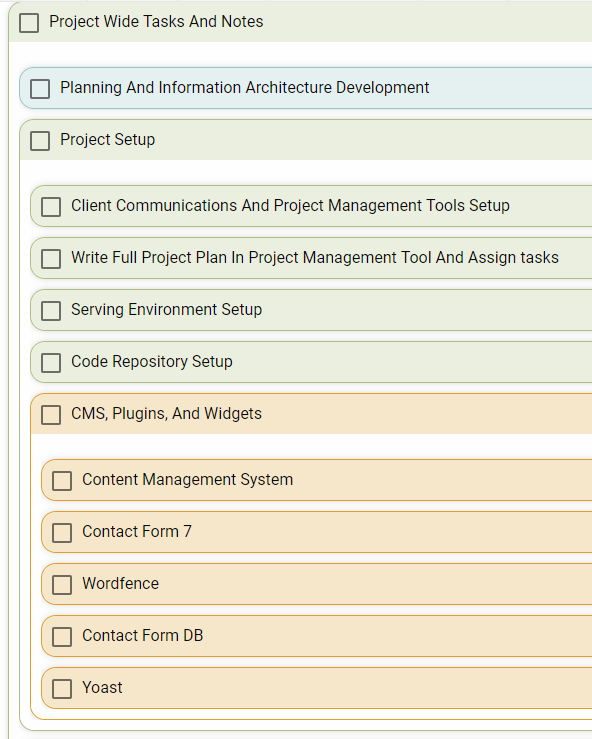Tick the Write Full Project Plan checkbox
This screenshot has height=739, width=592.
[x=51, y=259]
